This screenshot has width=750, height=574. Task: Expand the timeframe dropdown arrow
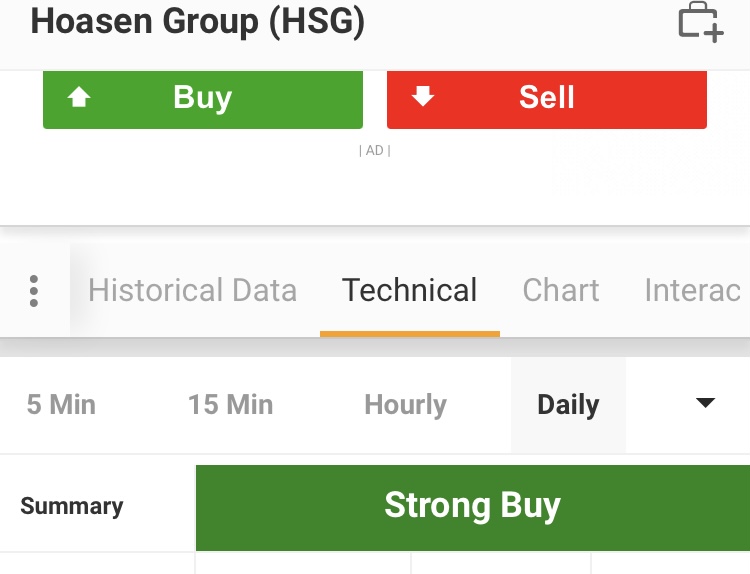705,403
